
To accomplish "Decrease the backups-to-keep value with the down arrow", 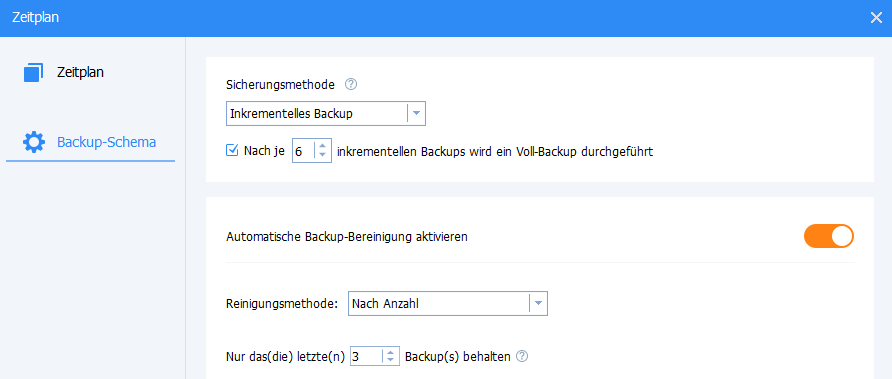I will click(x=390, y=361).
